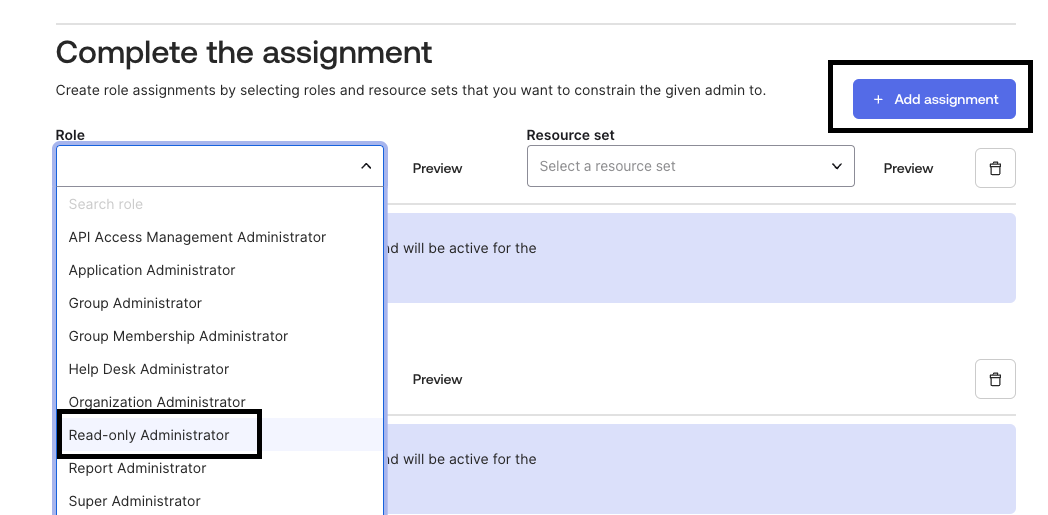Pick Report Administrator in the role list
This screenshot has width=1048, height=515.
137,468
